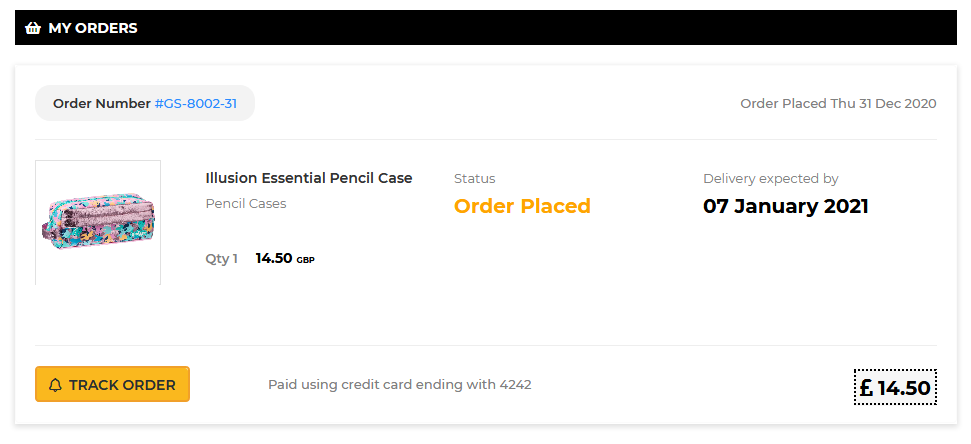
Task: Click the shopping basket icon in header
Action: 33,28
